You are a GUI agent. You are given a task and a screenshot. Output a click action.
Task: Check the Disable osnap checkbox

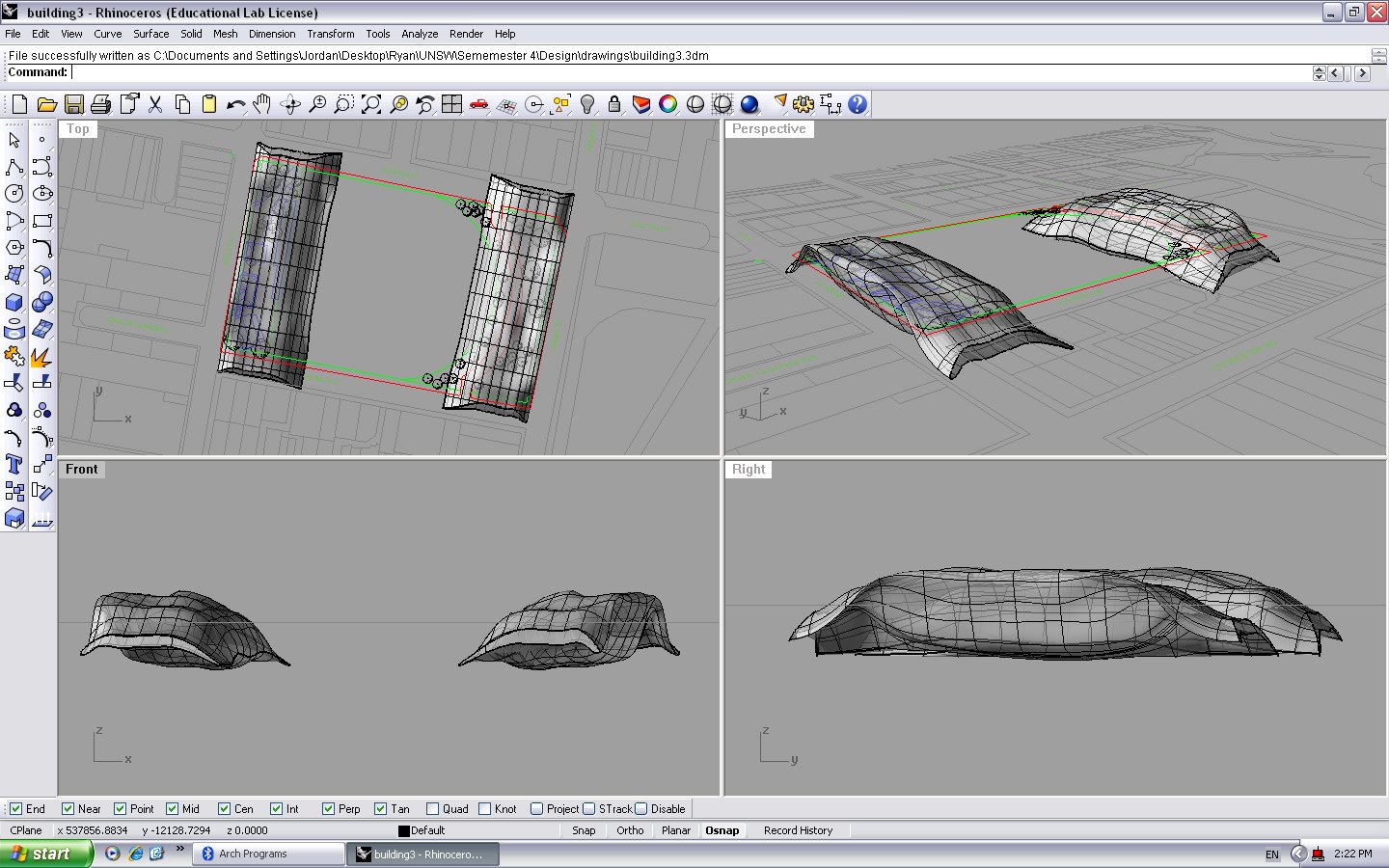point(640,809)
